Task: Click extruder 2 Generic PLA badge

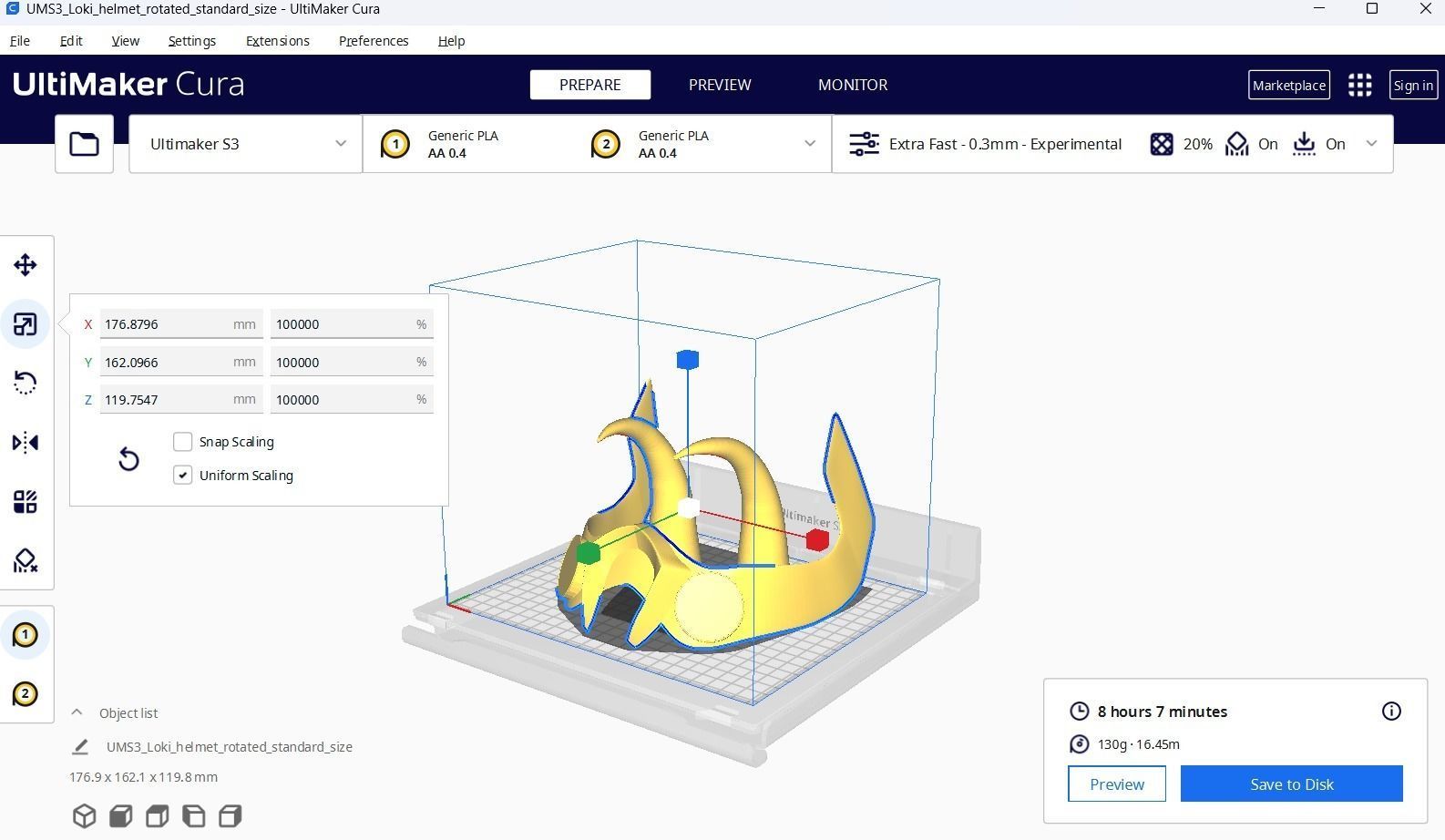Action: coord(606,144)
